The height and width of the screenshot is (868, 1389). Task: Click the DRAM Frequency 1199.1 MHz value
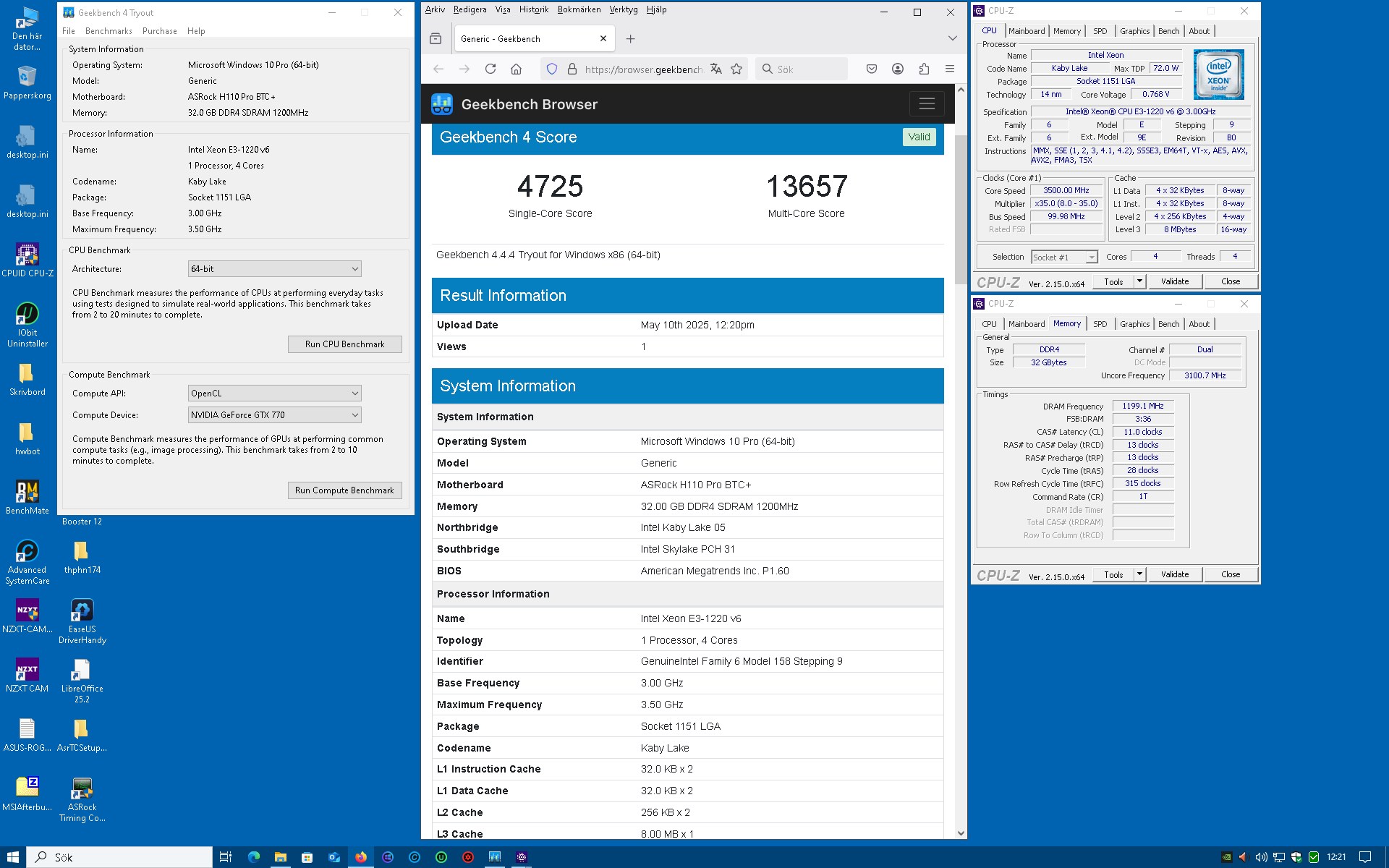(x=1143, y=407)
